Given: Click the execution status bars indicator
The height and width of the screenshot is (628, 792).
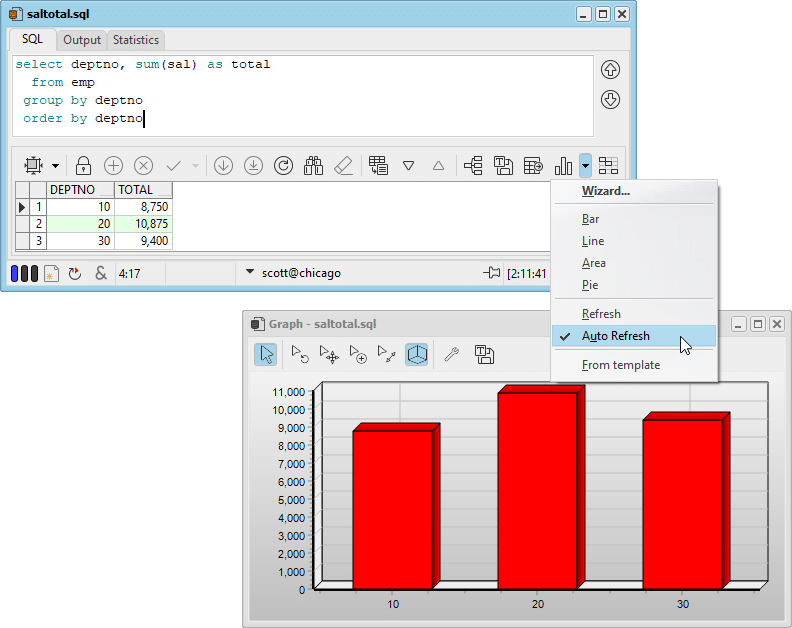Looking at the screenshot, I should (x=24, y=274).
